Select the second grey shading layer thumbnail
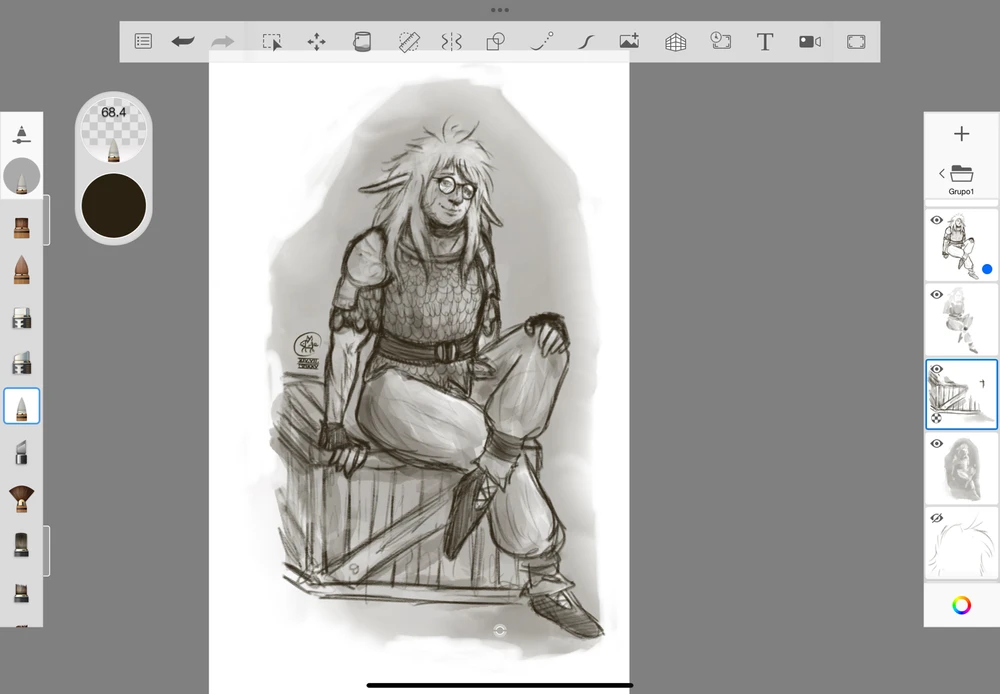This screenshot has height=694, width=1000. [x=961, y=319]
